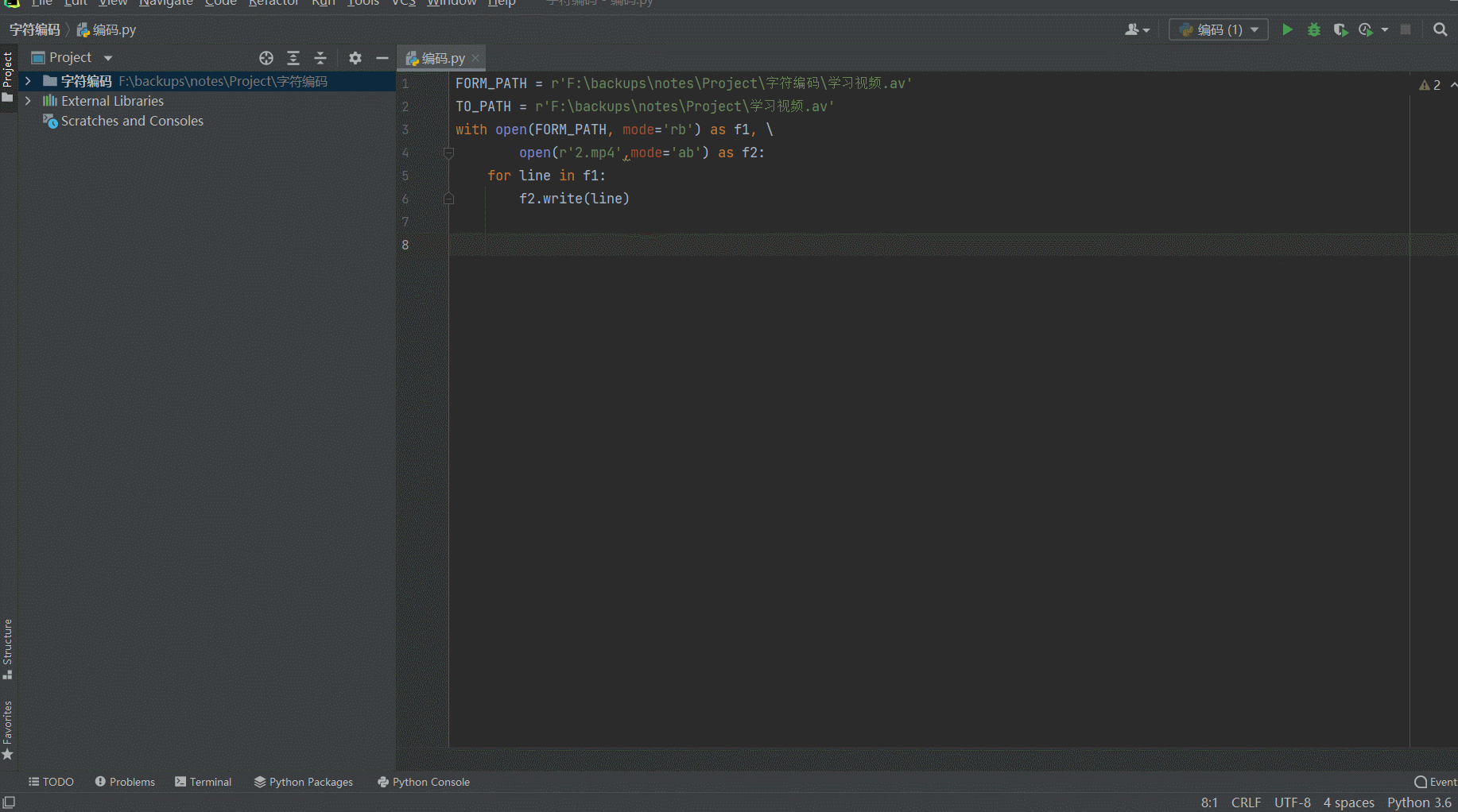This screenshot has width=1458, height=812.
Task: Click line number 3 in gutter
Action: click(x=405, y=130)
